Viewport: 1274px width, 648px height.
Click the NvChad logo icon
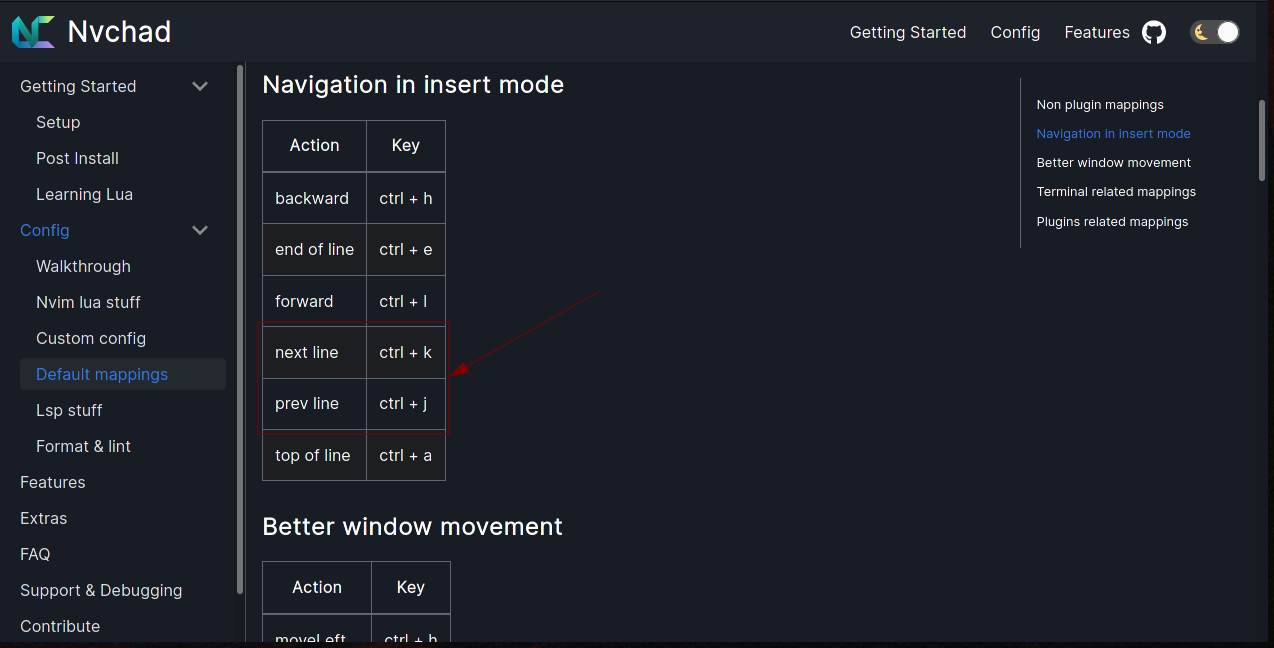(x=33, y=31)
